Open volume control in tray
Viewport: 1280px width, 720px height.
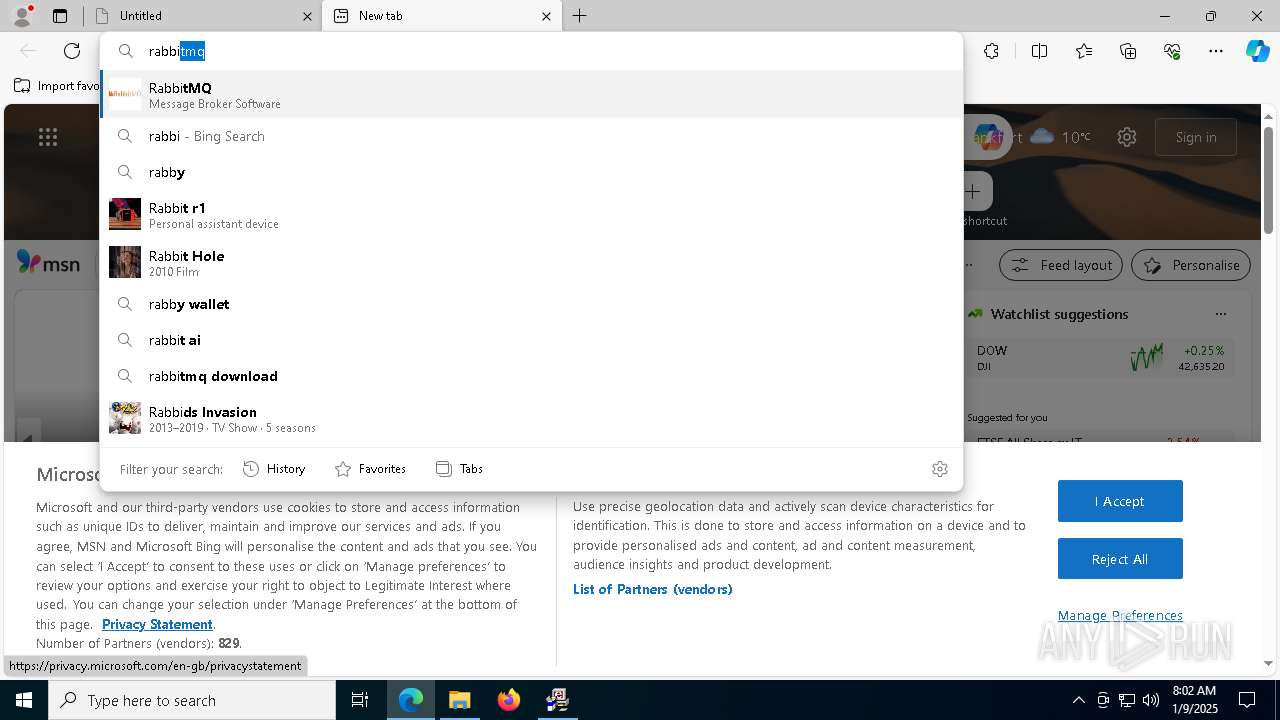pos(1151,700)
